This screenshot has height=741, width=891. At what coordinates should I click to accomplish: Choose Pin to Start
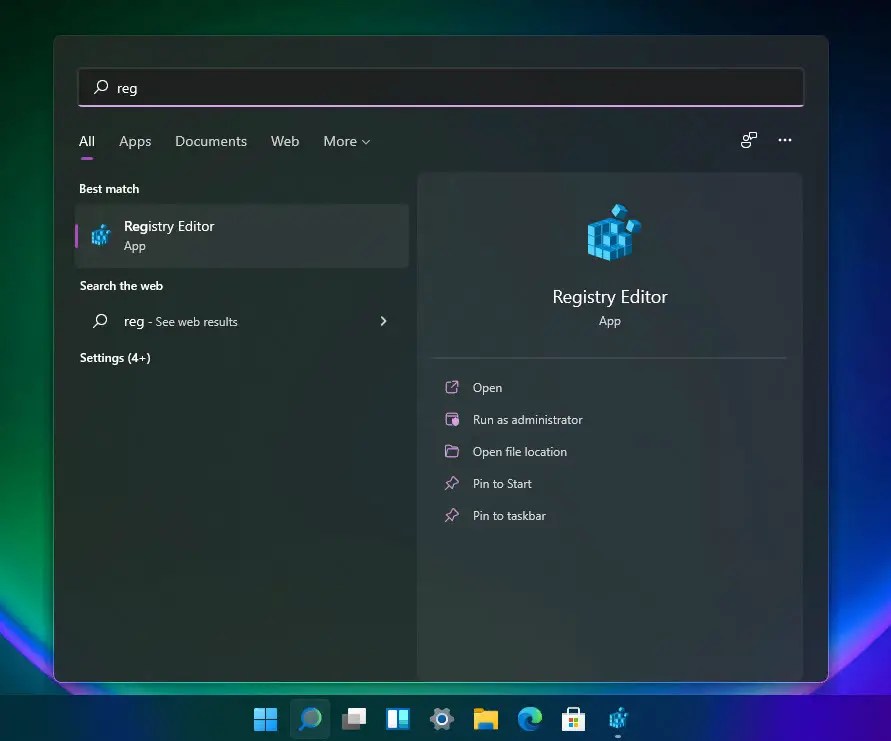(488, 484)
